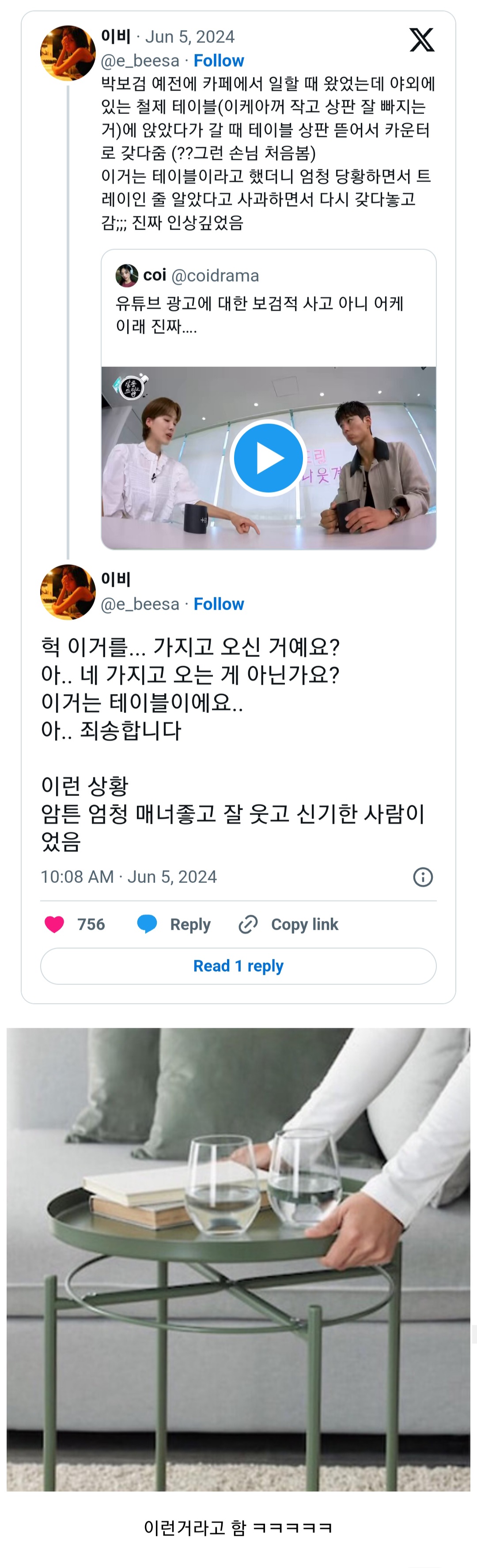Screen dimensions: 477x1568
Task: Follow @e_beesa from the top tweet
Action: pos(219,61)
